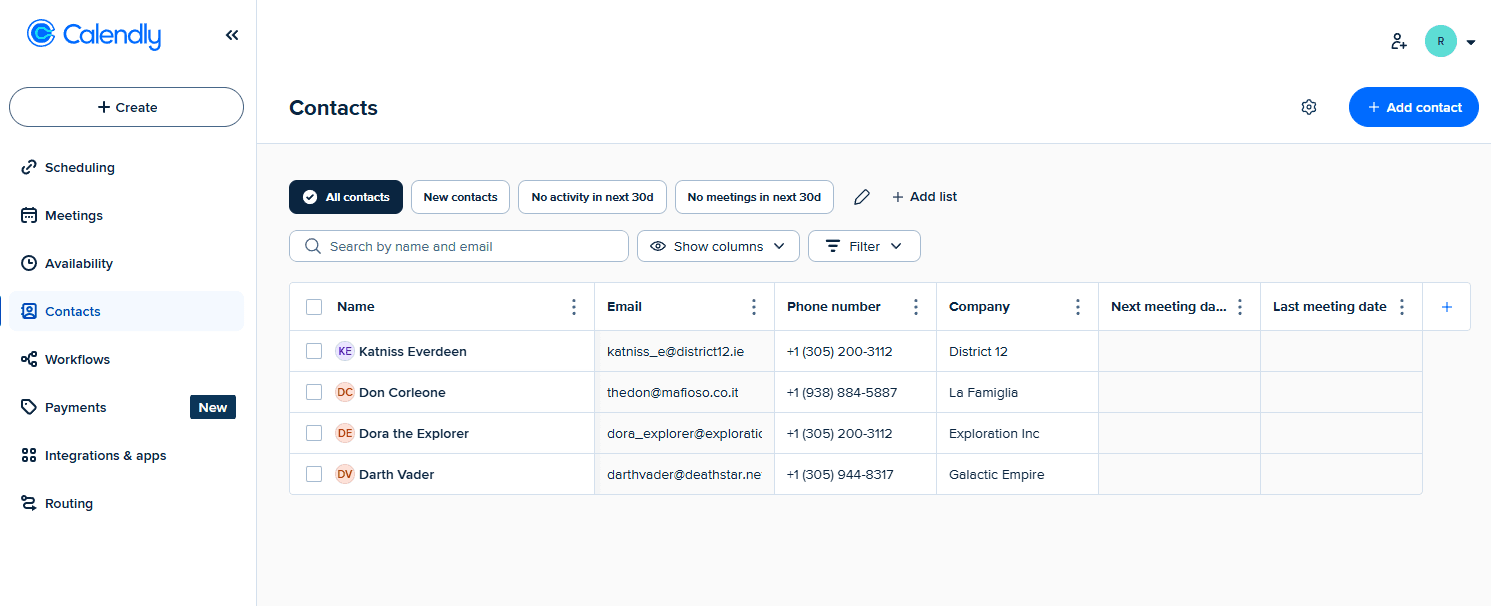The width and height of the screenshot is (1491, 606).
Task: Click the Calendly logo
Action: pyautogui.click(x=94, y=35)
